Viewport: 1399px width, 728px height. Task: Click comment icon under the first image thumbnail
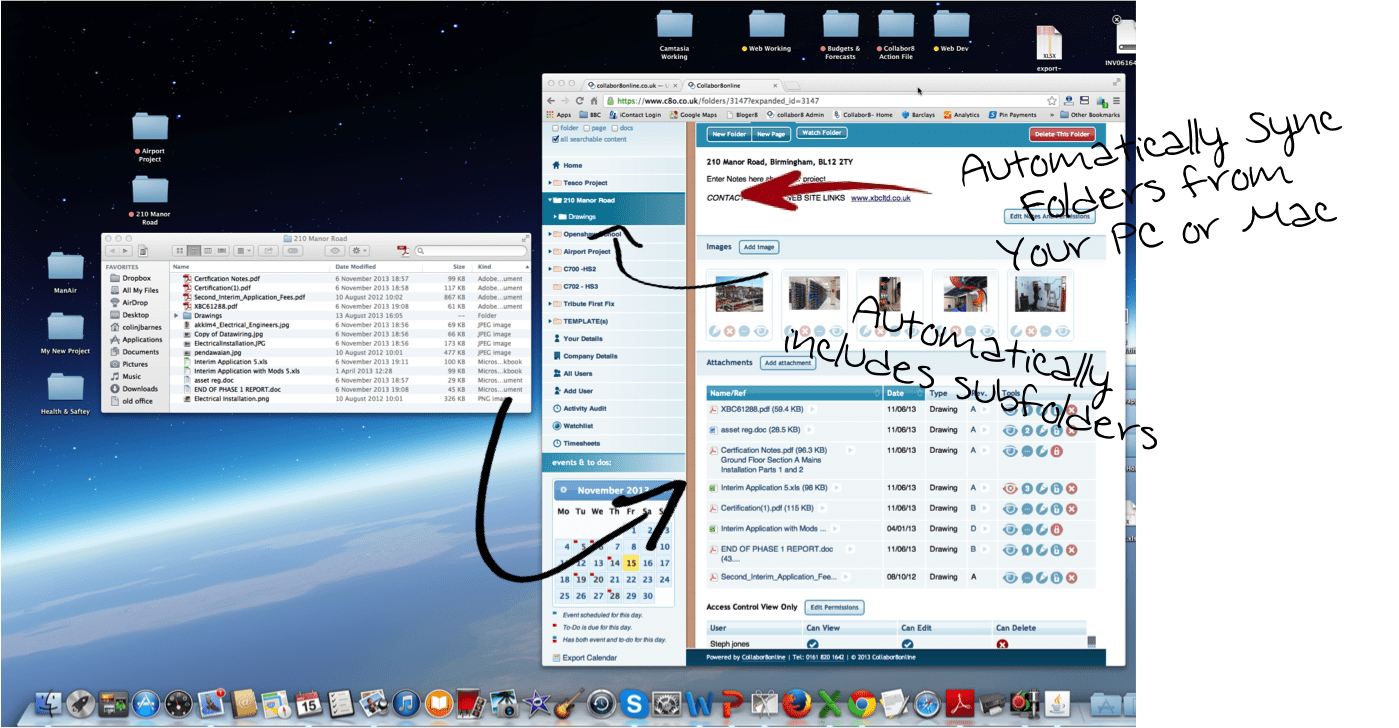click(x=744, y=331)
